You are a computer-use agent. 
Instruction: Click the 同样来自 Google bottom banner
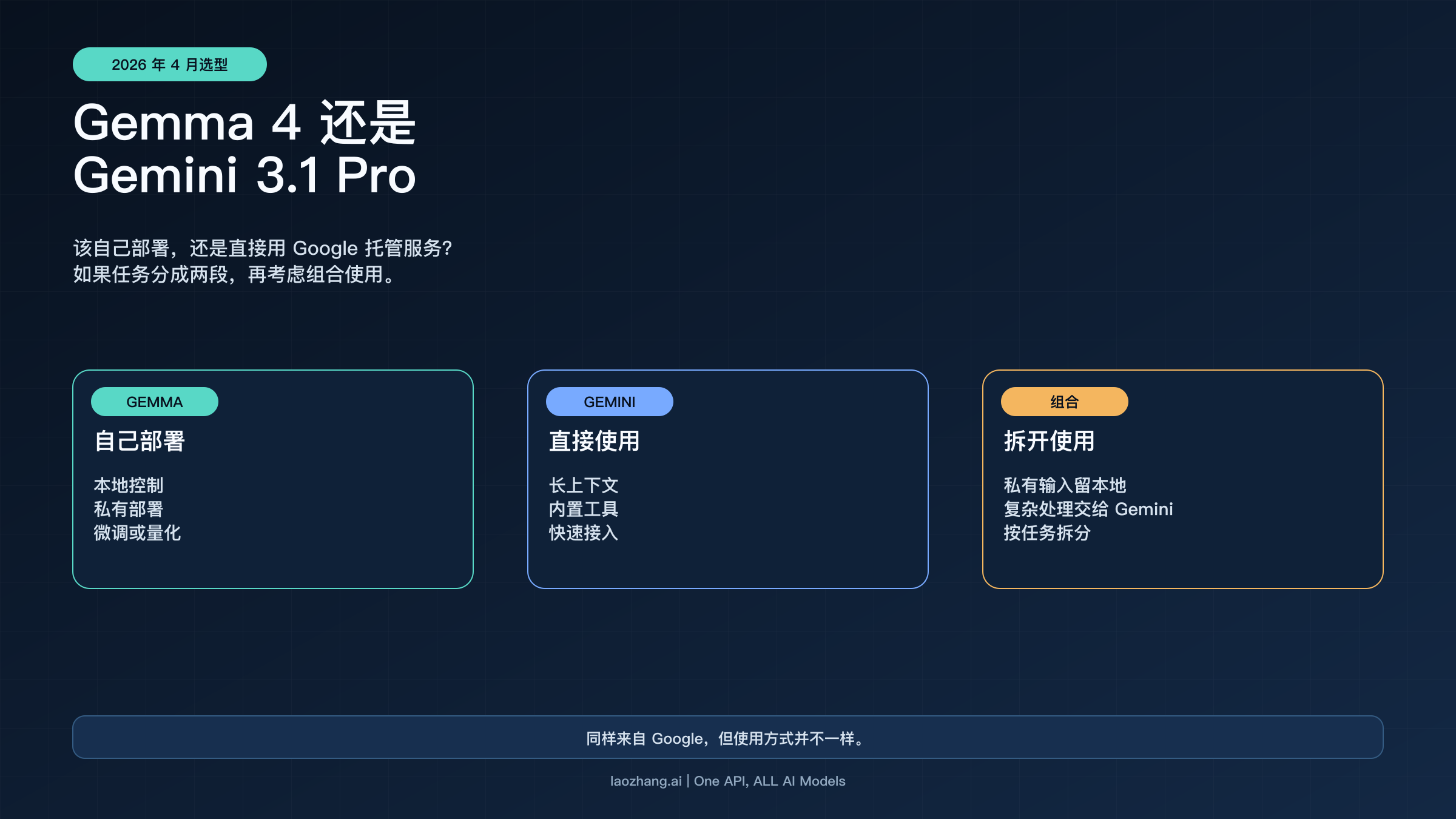[x=727, y=738]
